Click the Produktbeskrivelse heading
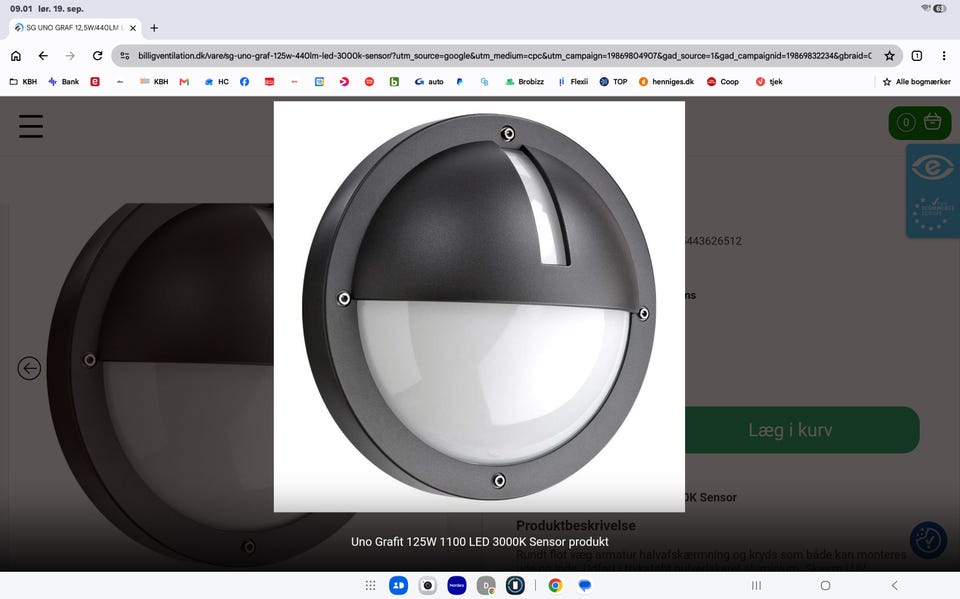Viewport: 960px width, 599px height. click(576, 526)
